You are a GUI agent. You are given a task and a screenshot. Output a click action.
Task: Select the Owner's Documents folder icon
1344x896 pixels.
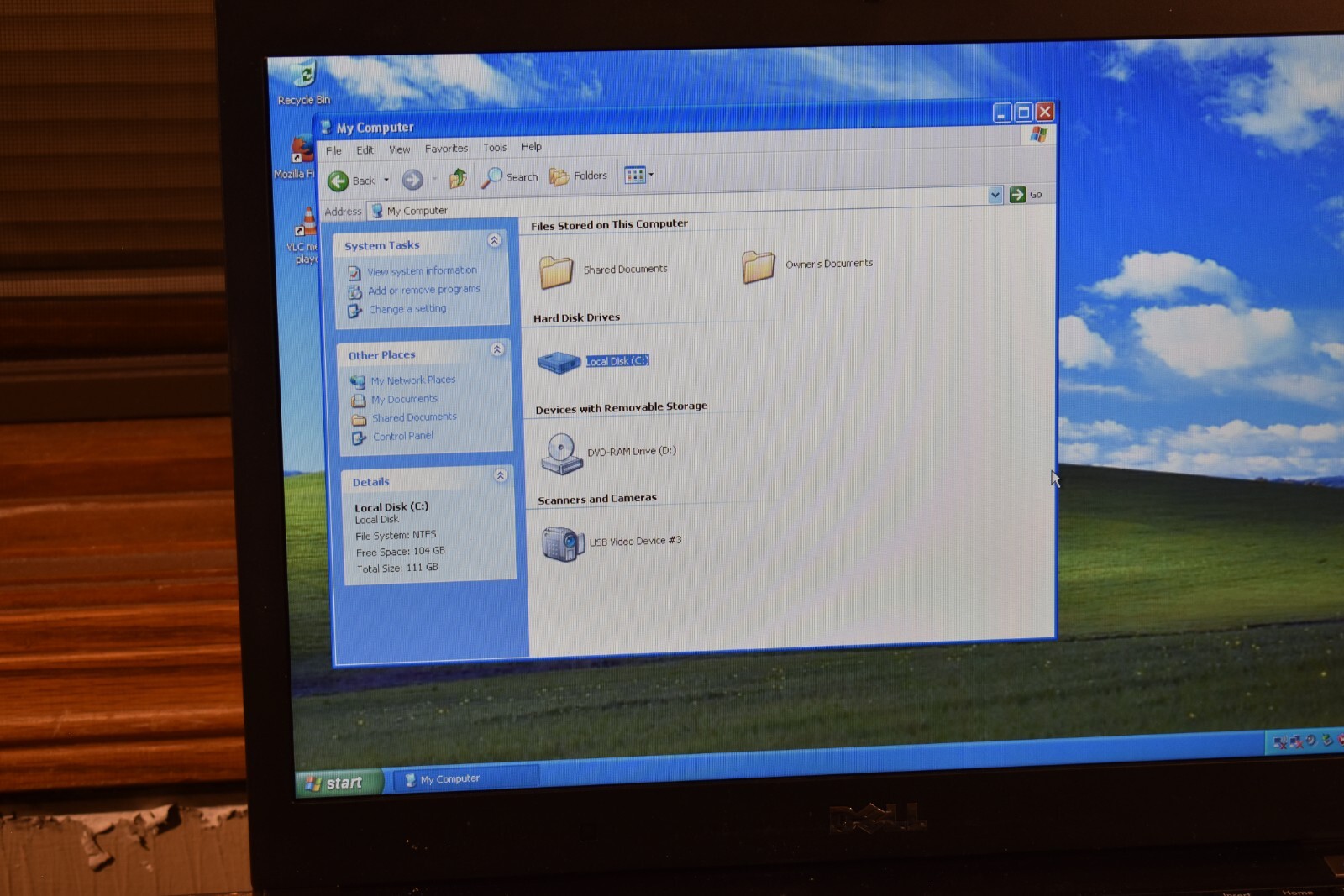click(759, 266)
